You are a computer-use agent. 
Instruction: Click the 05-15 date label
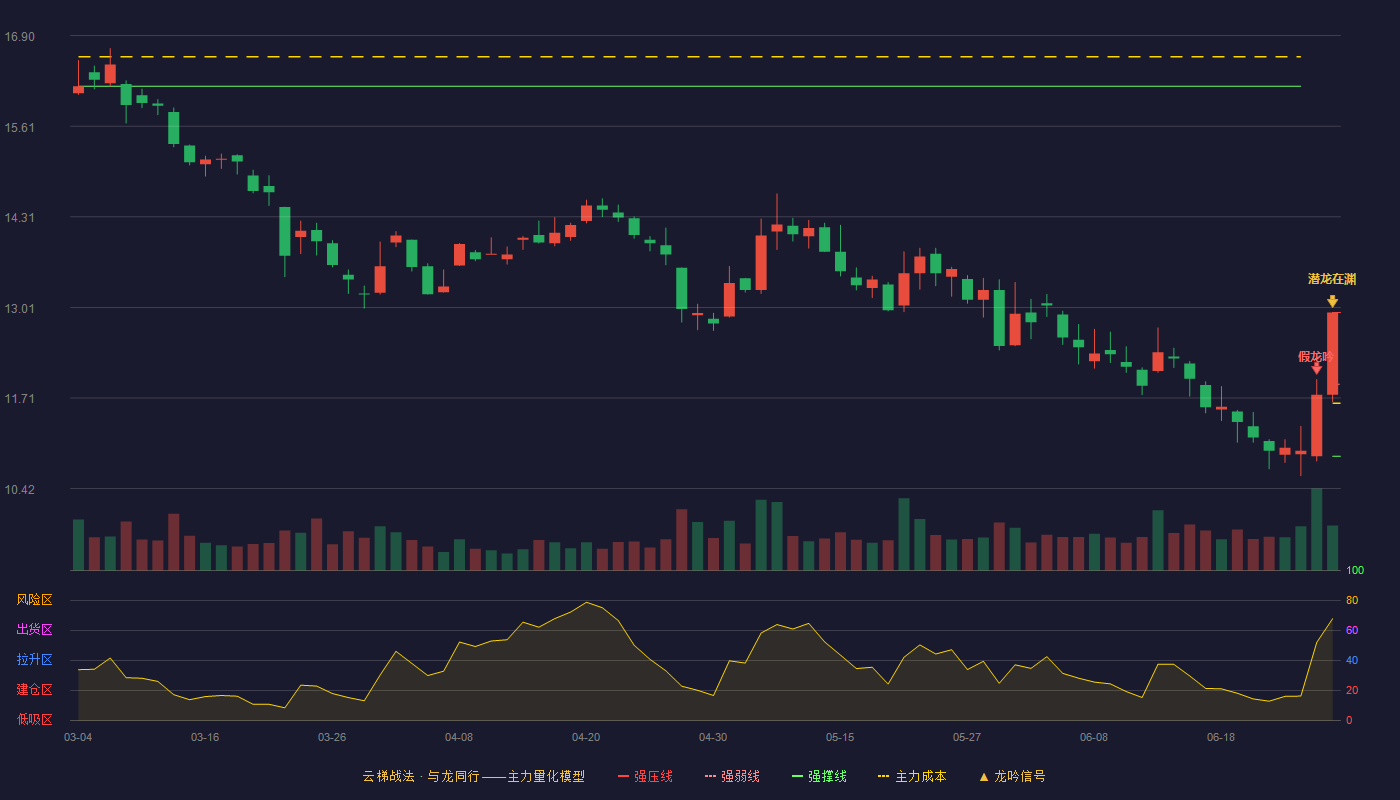[840, 737]
